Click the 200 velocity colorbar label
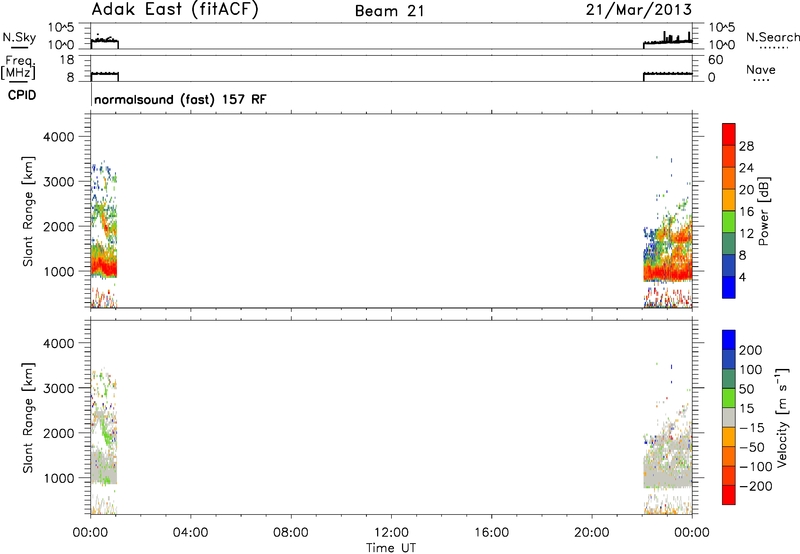This screenshot has width=800, height=554. 751,350
